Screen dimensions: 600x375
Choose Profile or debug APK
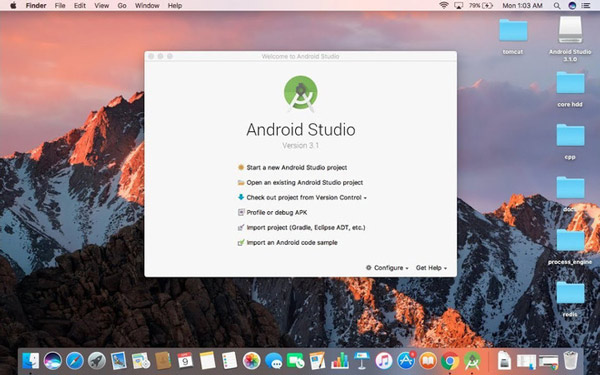point(272,212)
